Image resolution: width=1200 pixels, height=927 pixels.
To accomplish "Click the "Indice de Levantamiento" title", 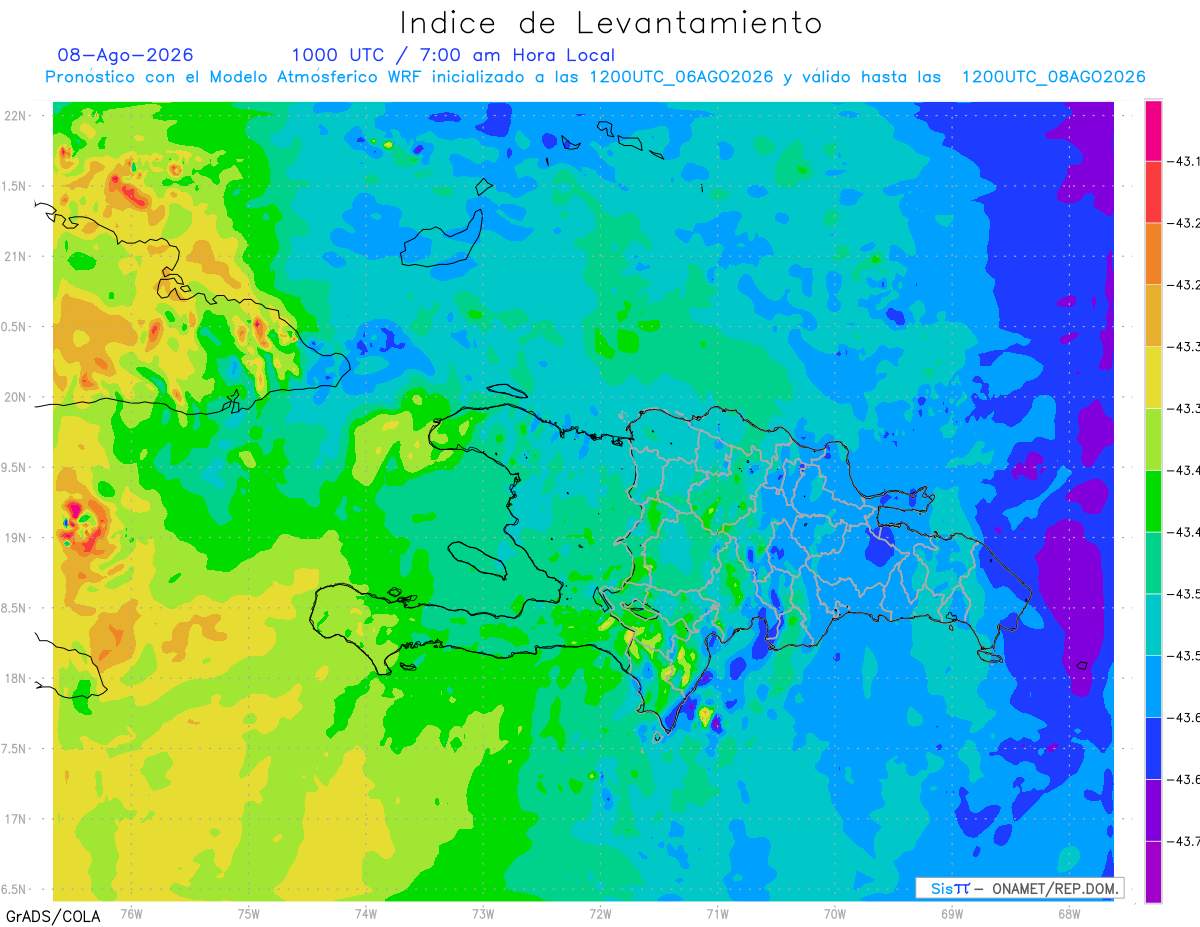I will click(x=611, y=22).
